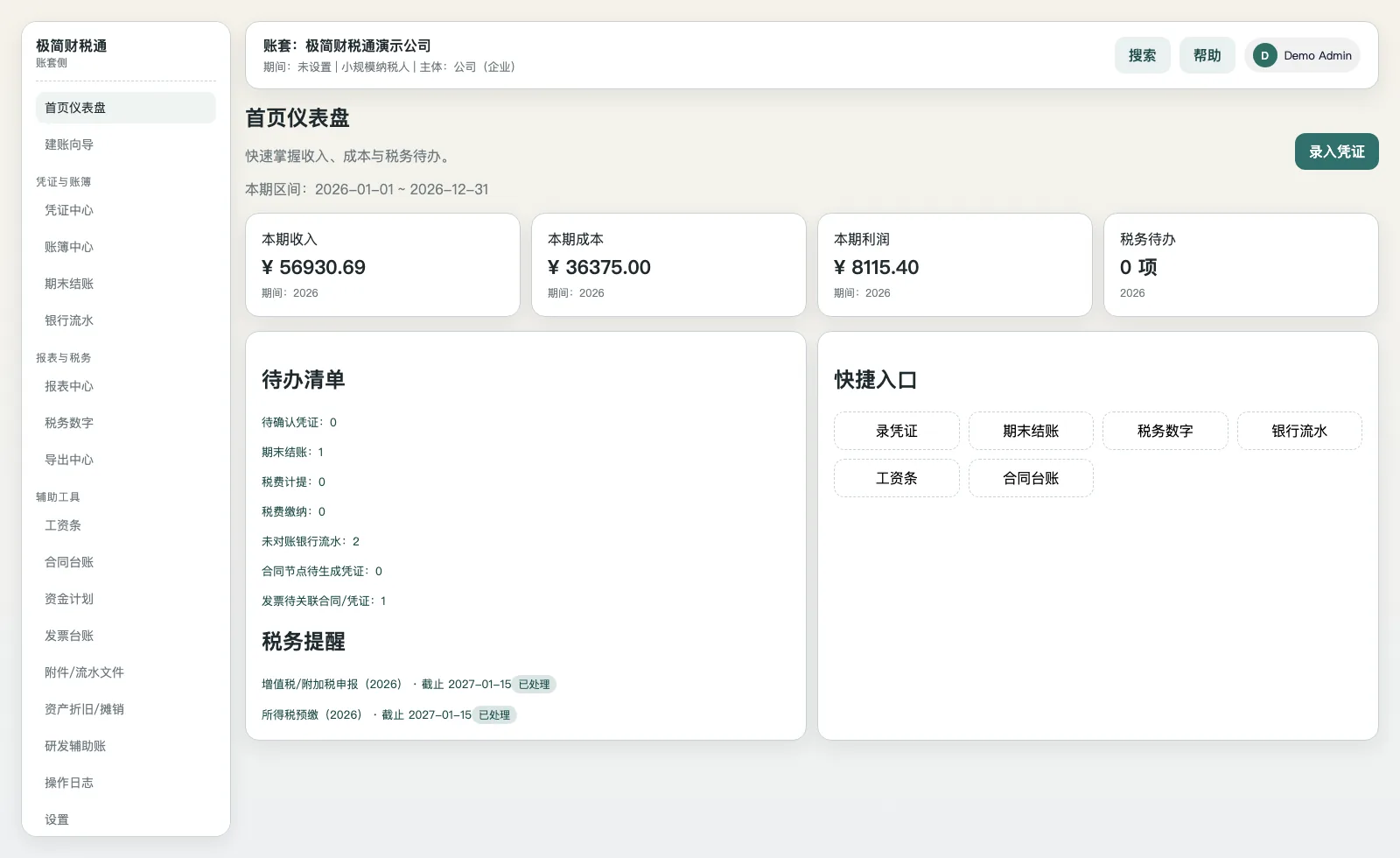1400x858 pixels.
Task: Click the 已处理 badge on 增值税/附加税申报
Action: 532,684
